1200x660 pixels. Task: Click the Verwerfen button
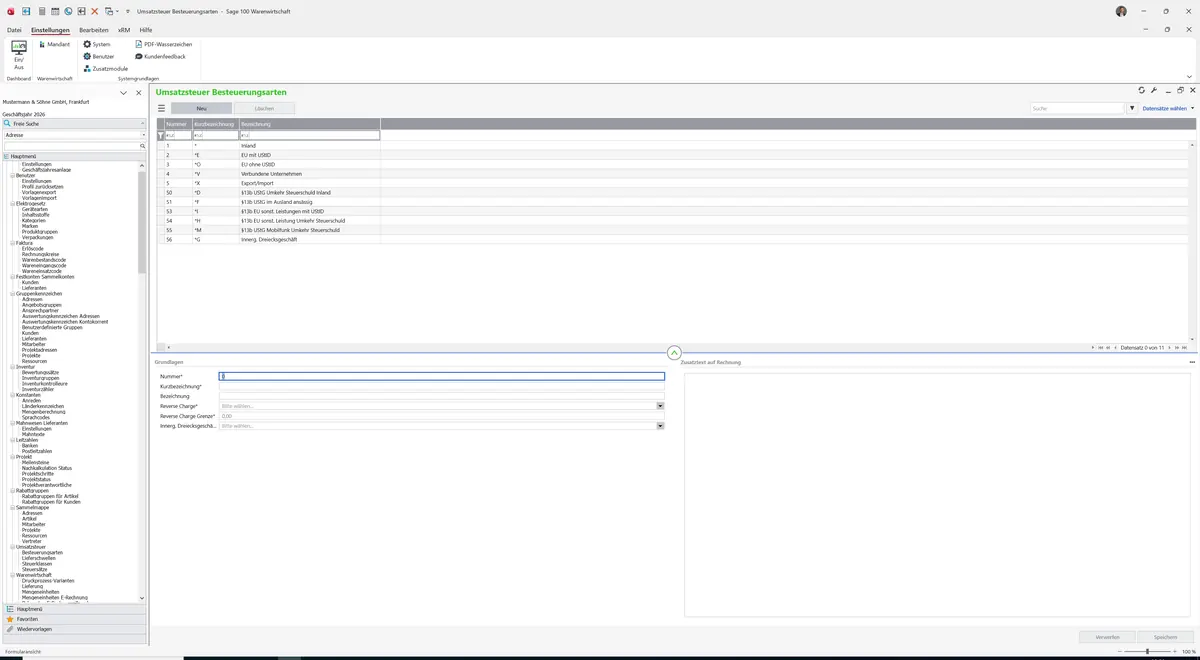[1107, 637]
